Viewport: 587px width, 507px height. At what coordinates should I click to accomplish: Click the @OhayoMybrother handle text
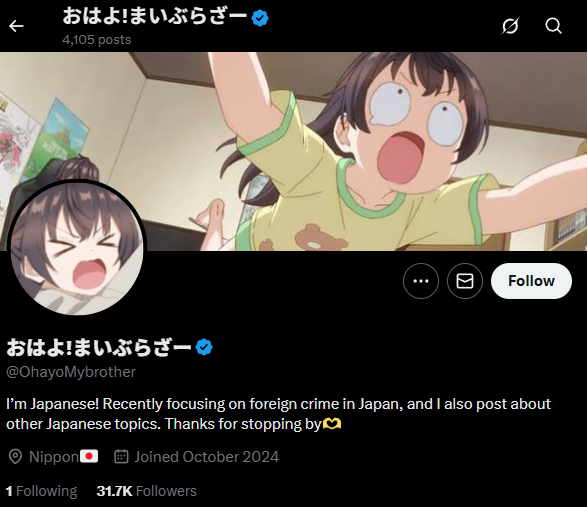pyautogui.click(x=71, y=372)
